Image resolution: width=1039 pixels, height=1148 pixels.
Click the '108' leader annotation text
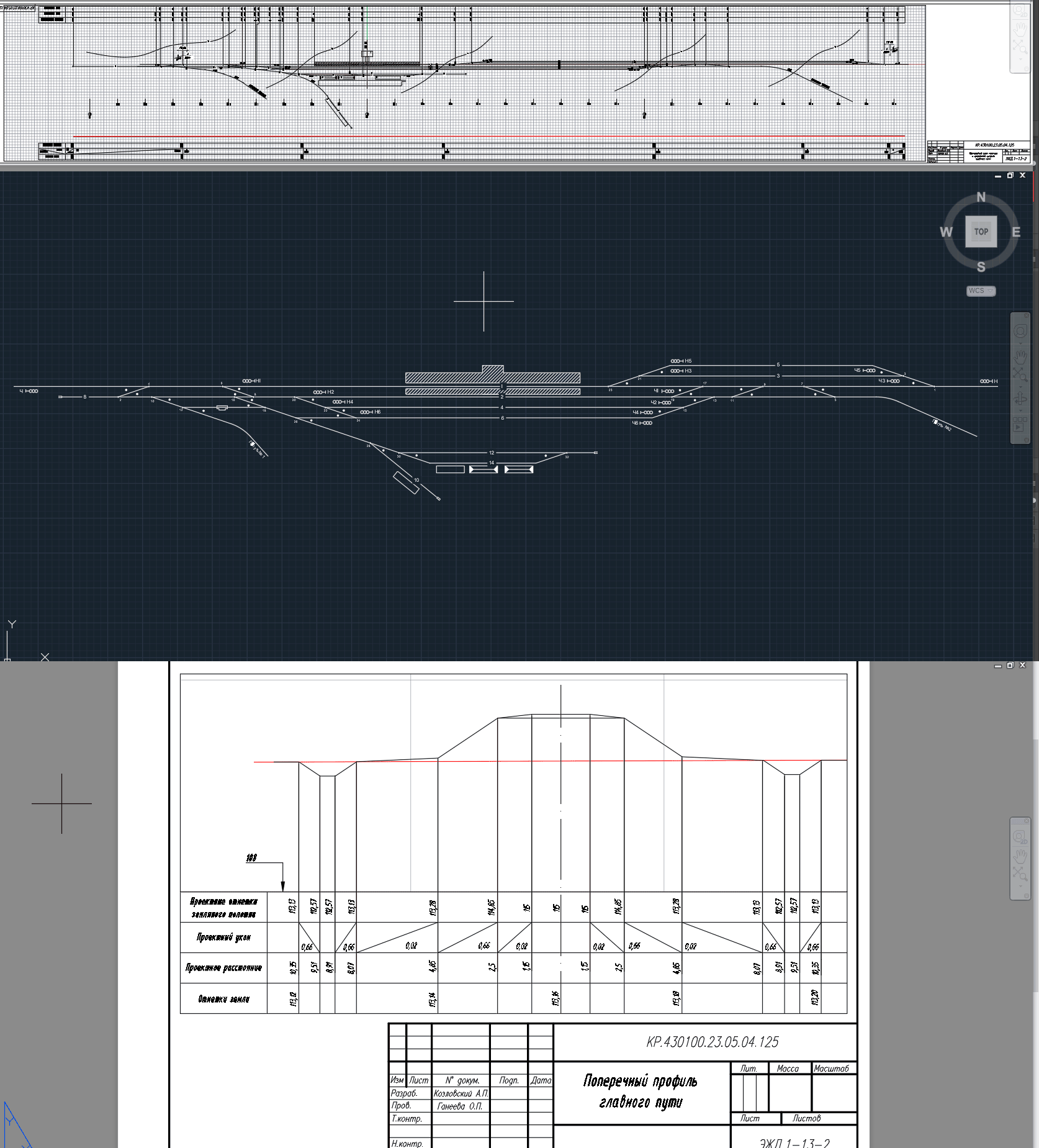251,857
